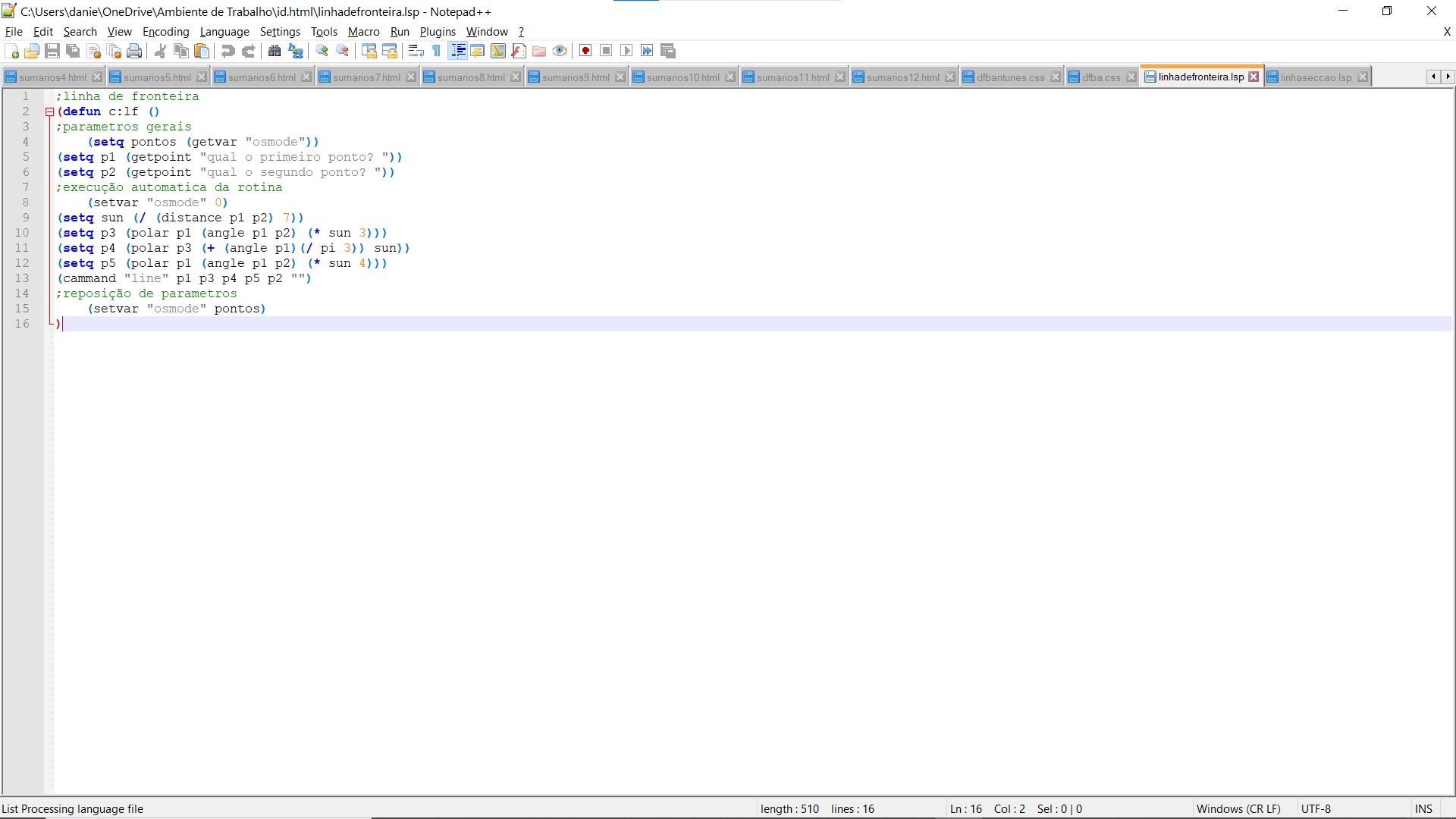Save the current file
Image resolution: width=1456 pixels, height=819 pixels.
[x=52, y=51]
